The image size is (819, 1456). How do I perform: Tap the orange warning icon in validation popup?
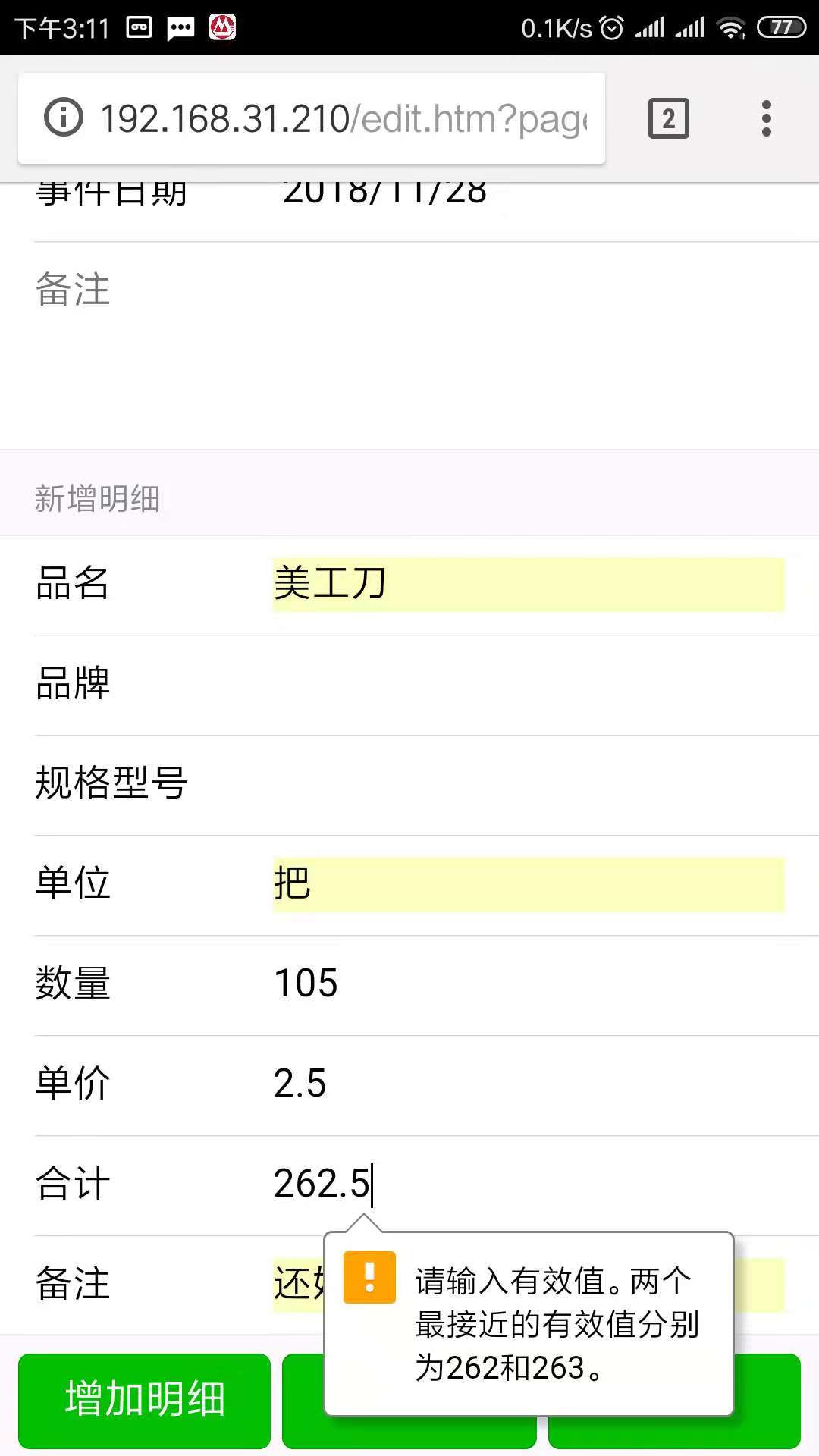pos(369,1277)
